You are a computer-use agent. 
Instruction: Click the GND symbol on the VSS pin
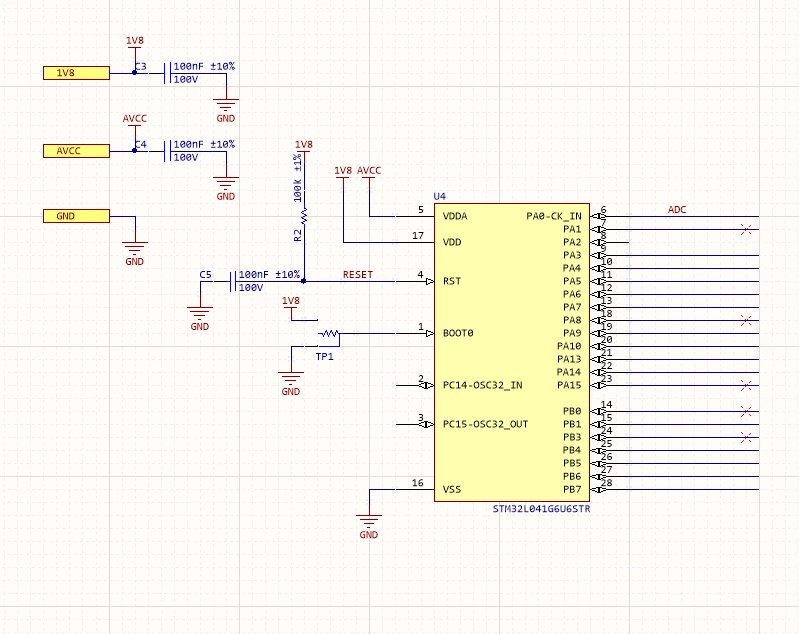[x=369, y=522]
